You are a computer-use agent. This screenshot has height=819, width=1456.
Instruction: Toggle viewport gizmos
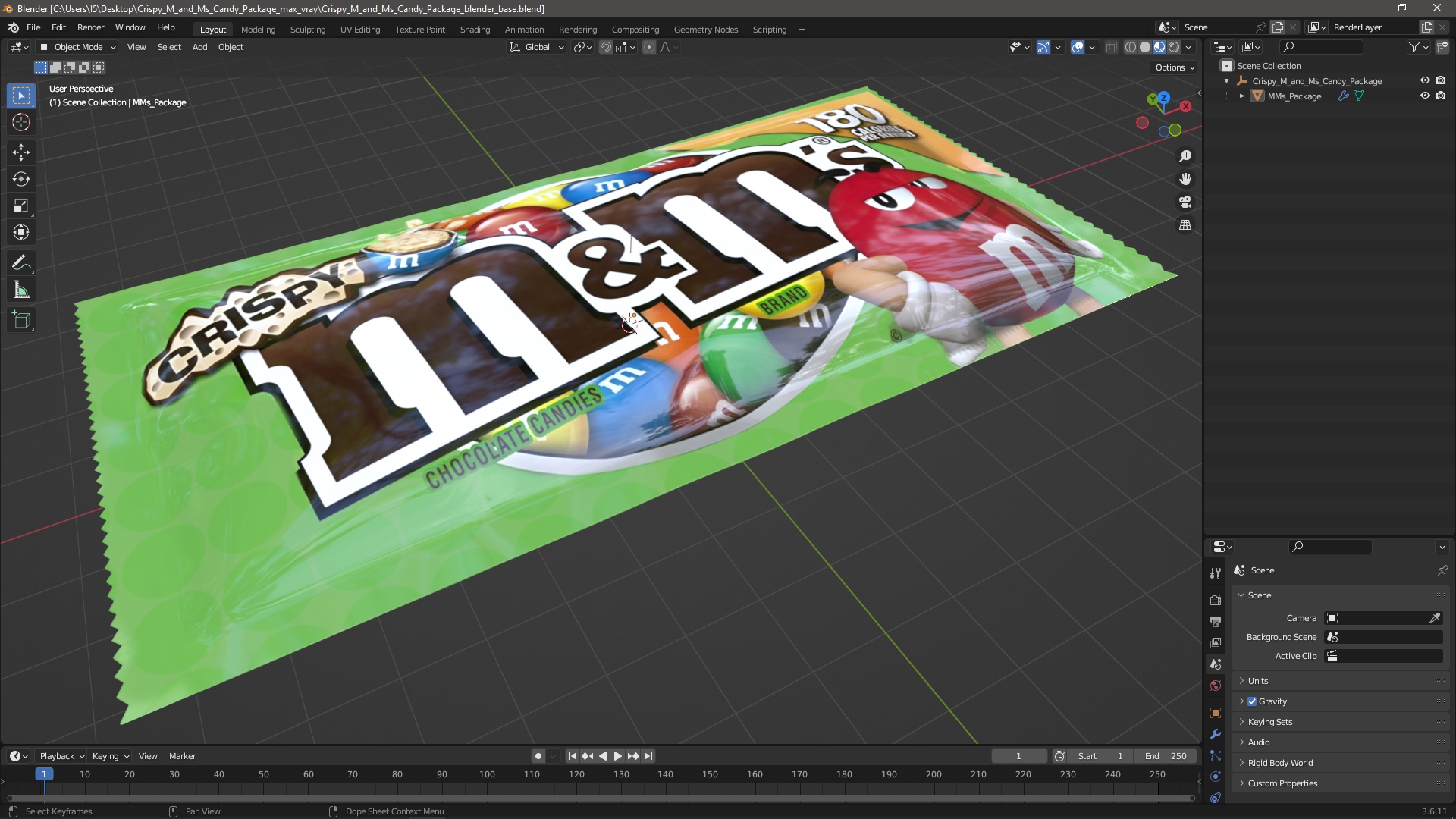(x=1043, y=47)
